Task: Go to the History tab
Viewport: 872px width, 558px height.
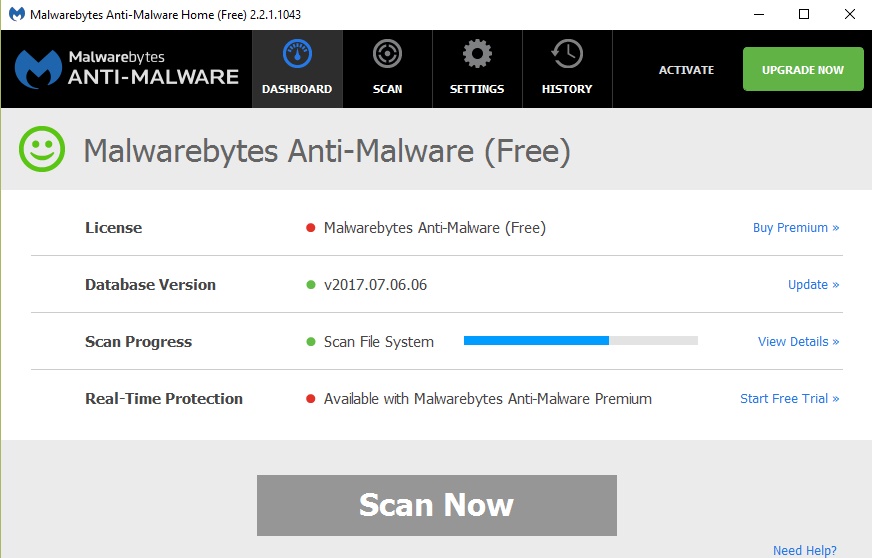Action: [567, 68]
